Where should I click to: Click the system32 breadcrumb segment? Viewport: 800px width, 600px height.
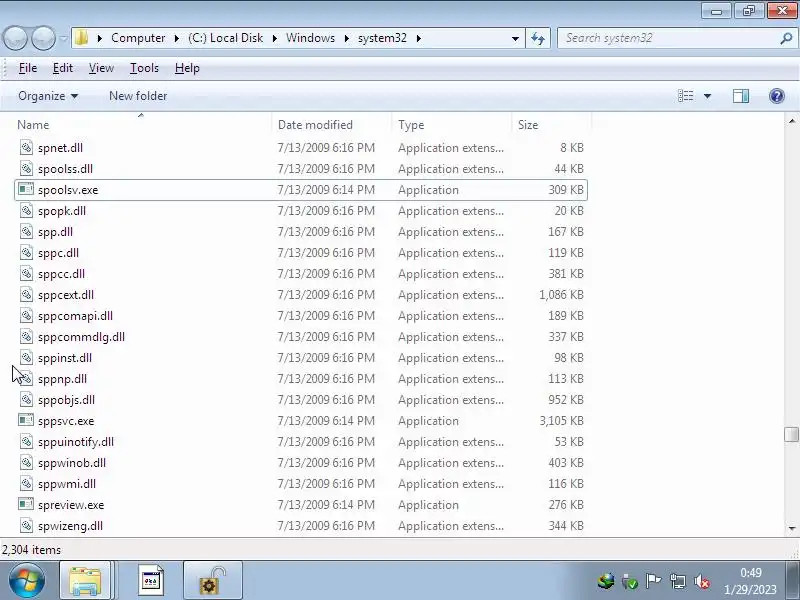coord(382,38)
